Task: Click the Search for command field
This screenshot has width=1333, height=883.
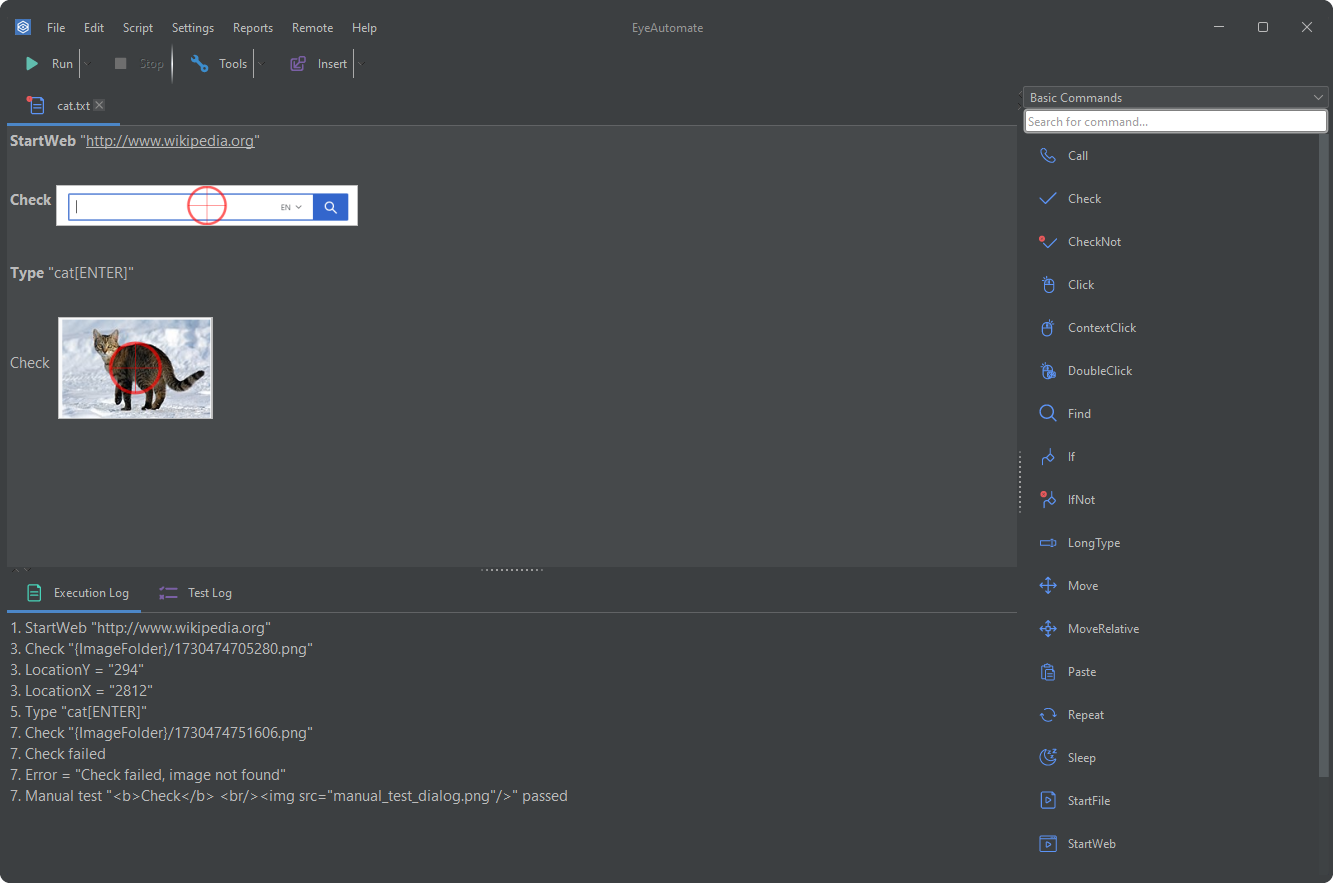Action: click(1175, 122)
